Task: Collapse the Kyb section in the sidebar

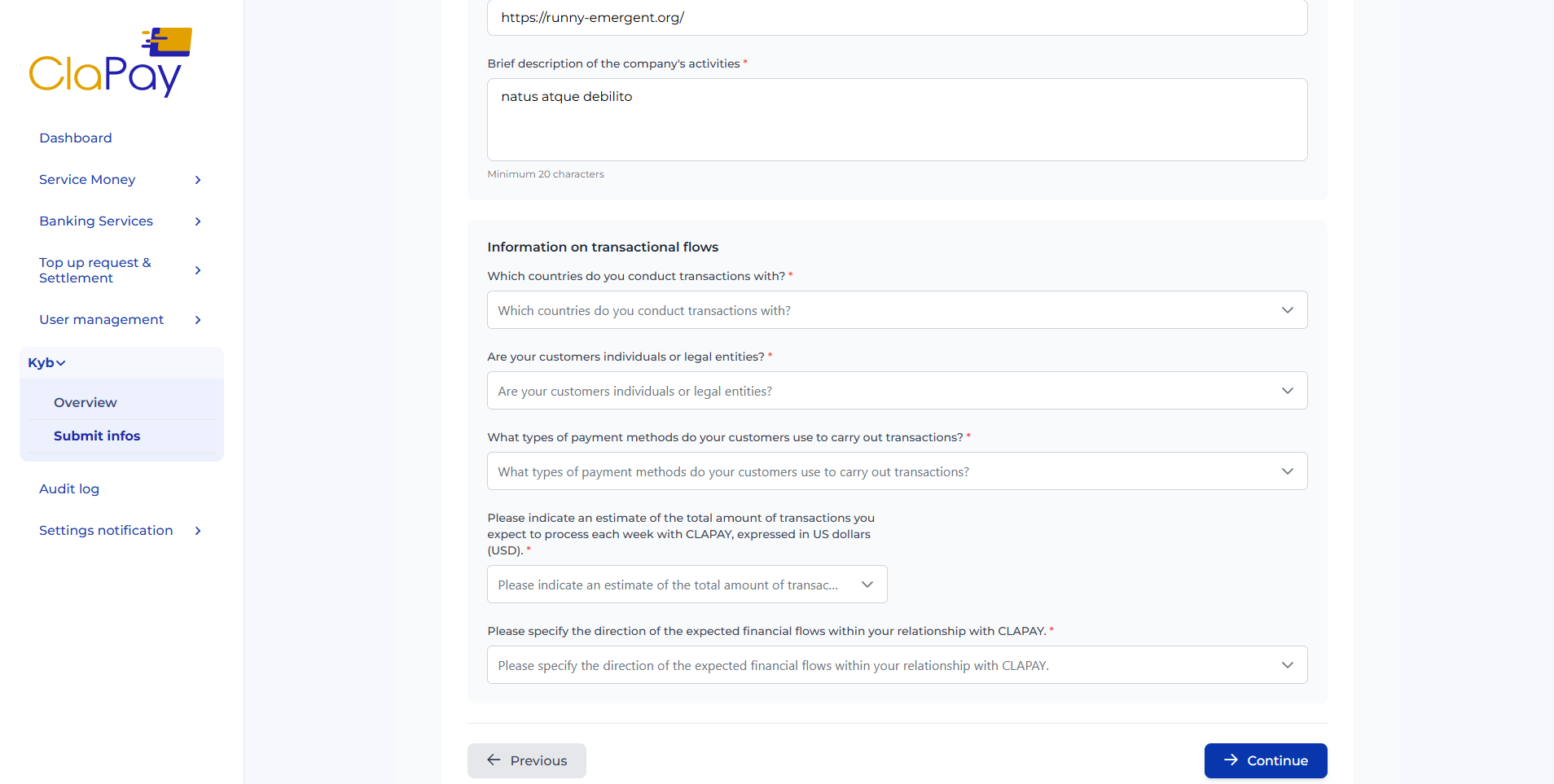Action: tap(46, 362)
